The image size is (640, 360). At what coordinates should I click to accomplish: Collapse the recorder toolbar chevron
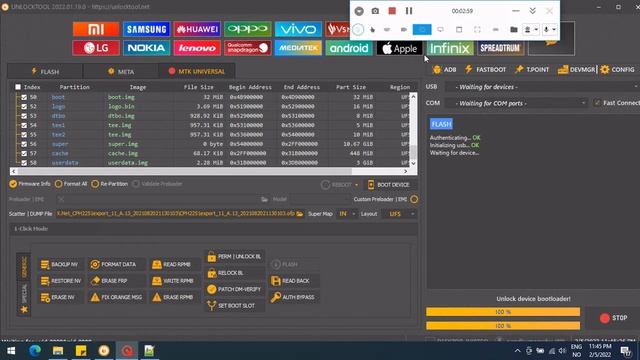pos(532,11)
